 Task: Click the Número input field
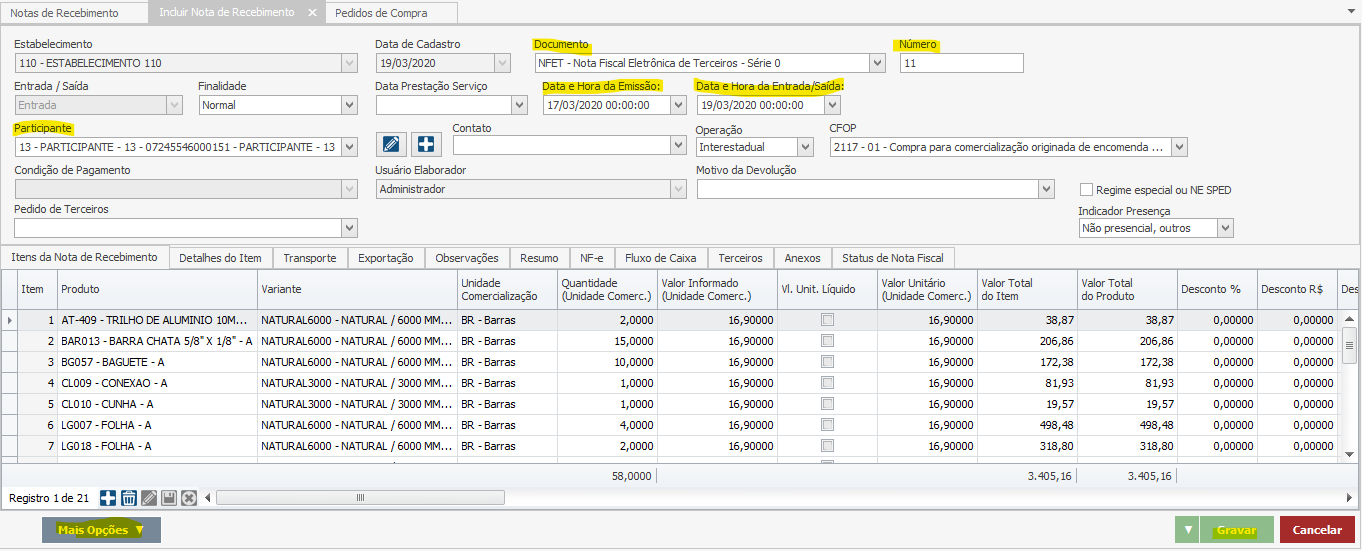(x=961, y=63)
